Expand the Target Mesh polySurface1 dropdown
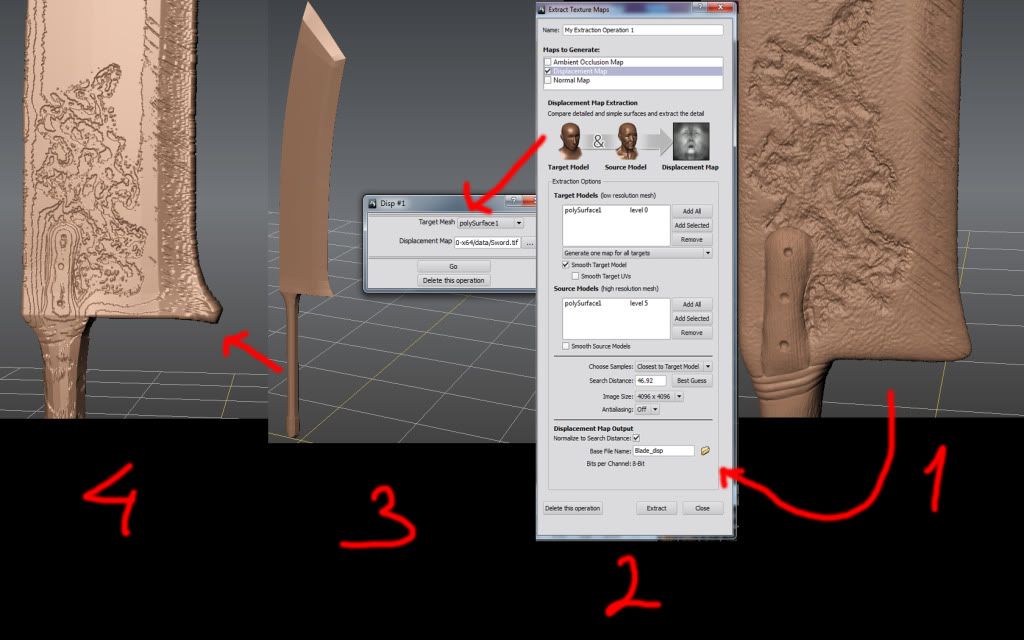 pos(490,223)
